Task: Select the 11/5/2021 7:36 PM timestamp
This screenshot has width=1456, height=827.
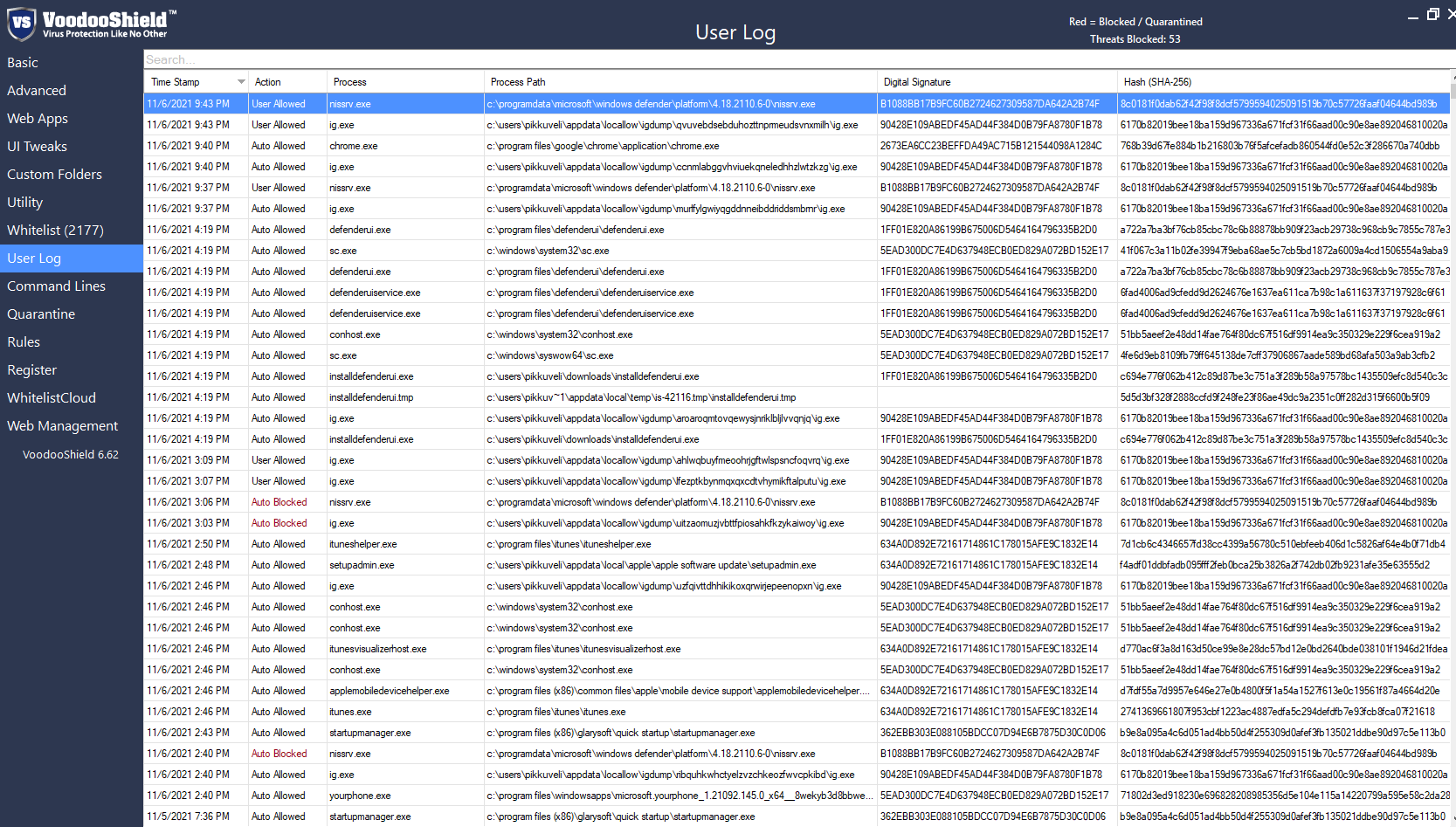Action: 189,817
